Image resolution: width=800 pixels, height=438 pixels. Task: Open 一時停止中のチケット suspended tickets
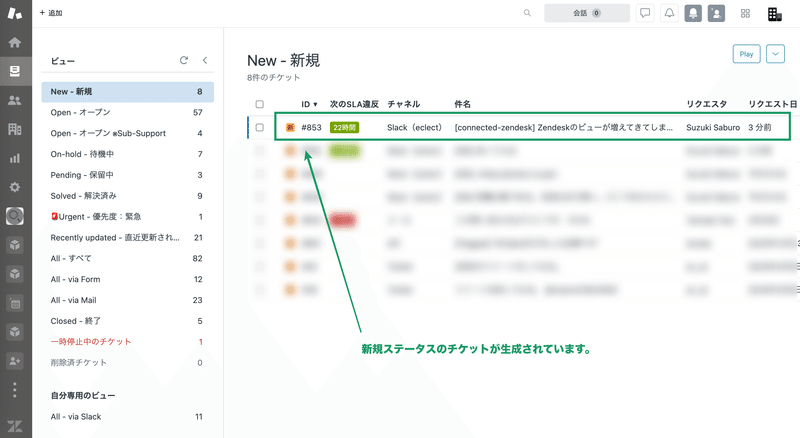click(128, 342)
